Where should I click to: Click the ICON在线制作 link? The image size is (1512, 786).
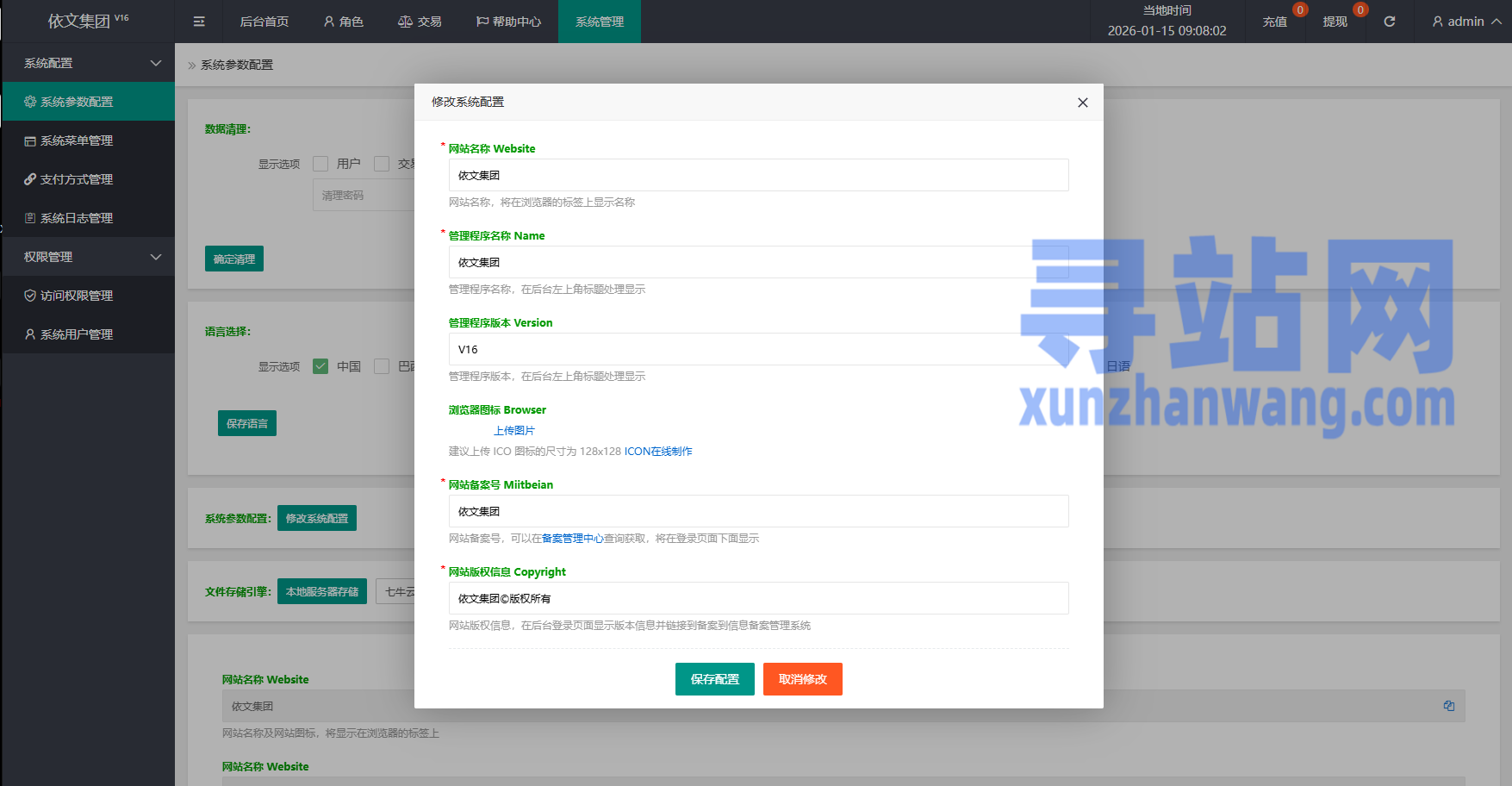pos(658,452)
